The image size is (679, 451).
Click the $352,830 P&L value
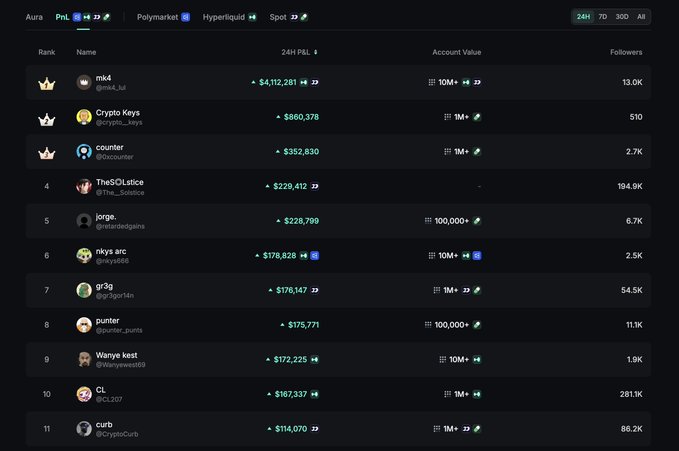pos(301,152)
